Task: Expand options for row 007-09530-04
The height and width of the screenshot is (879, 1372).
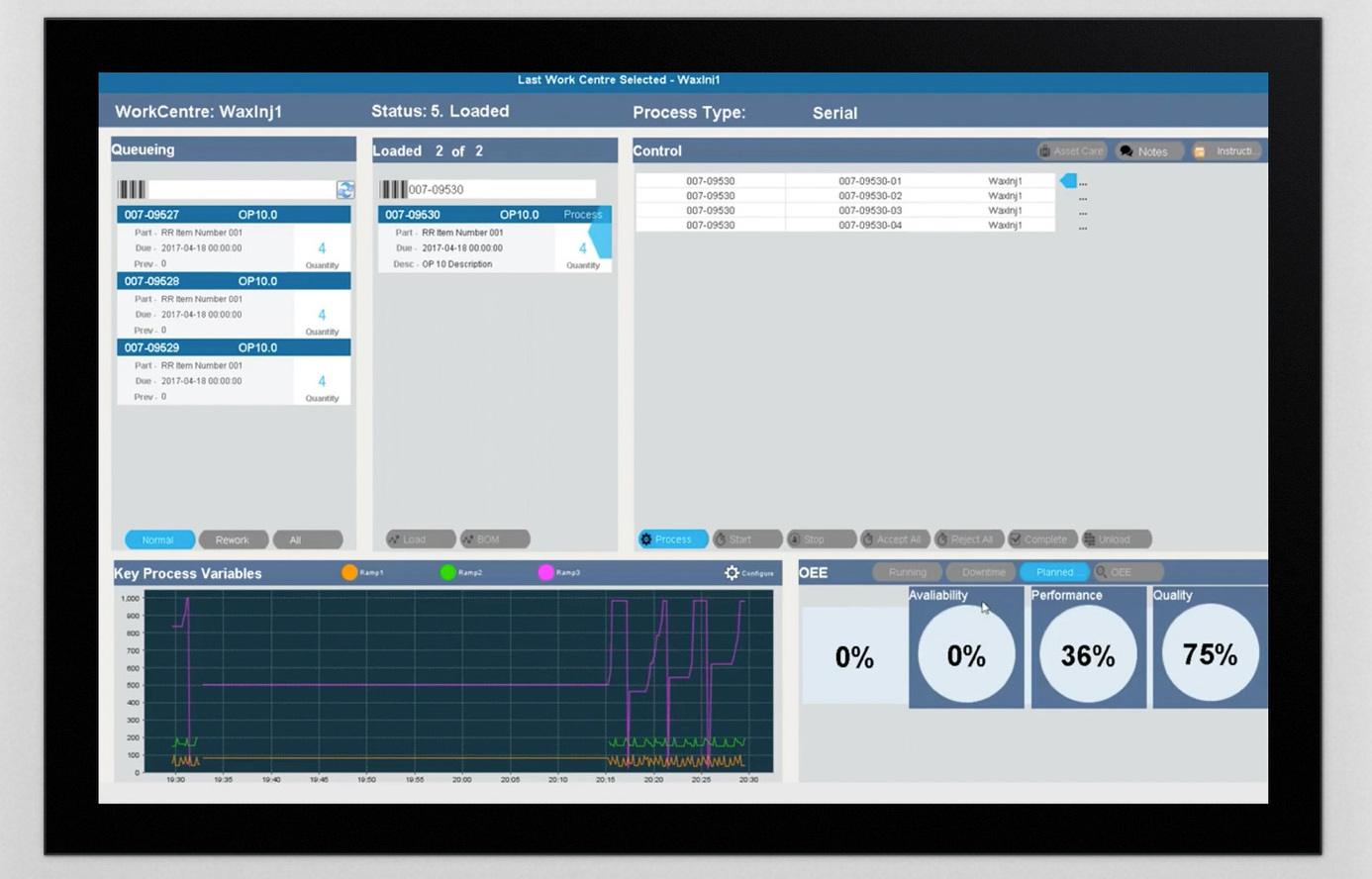Action: click(x=1083, y=227)
